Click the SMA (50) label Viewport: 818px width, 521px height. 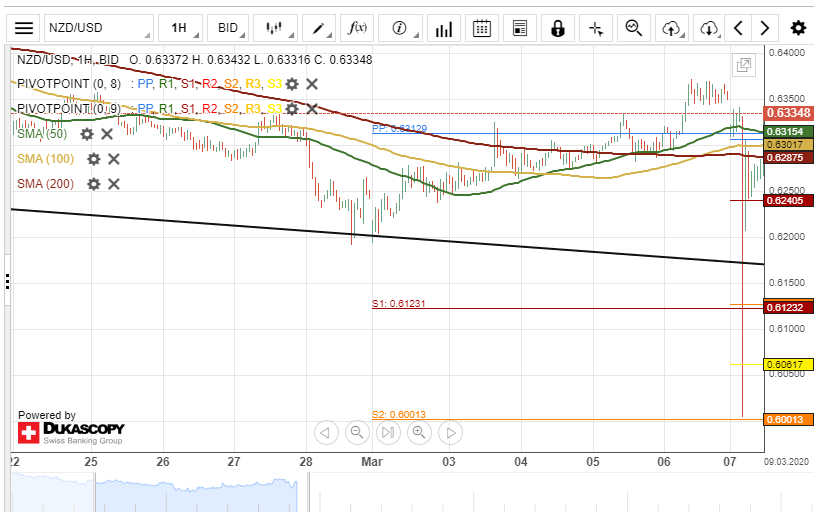(x=42, y=134)
